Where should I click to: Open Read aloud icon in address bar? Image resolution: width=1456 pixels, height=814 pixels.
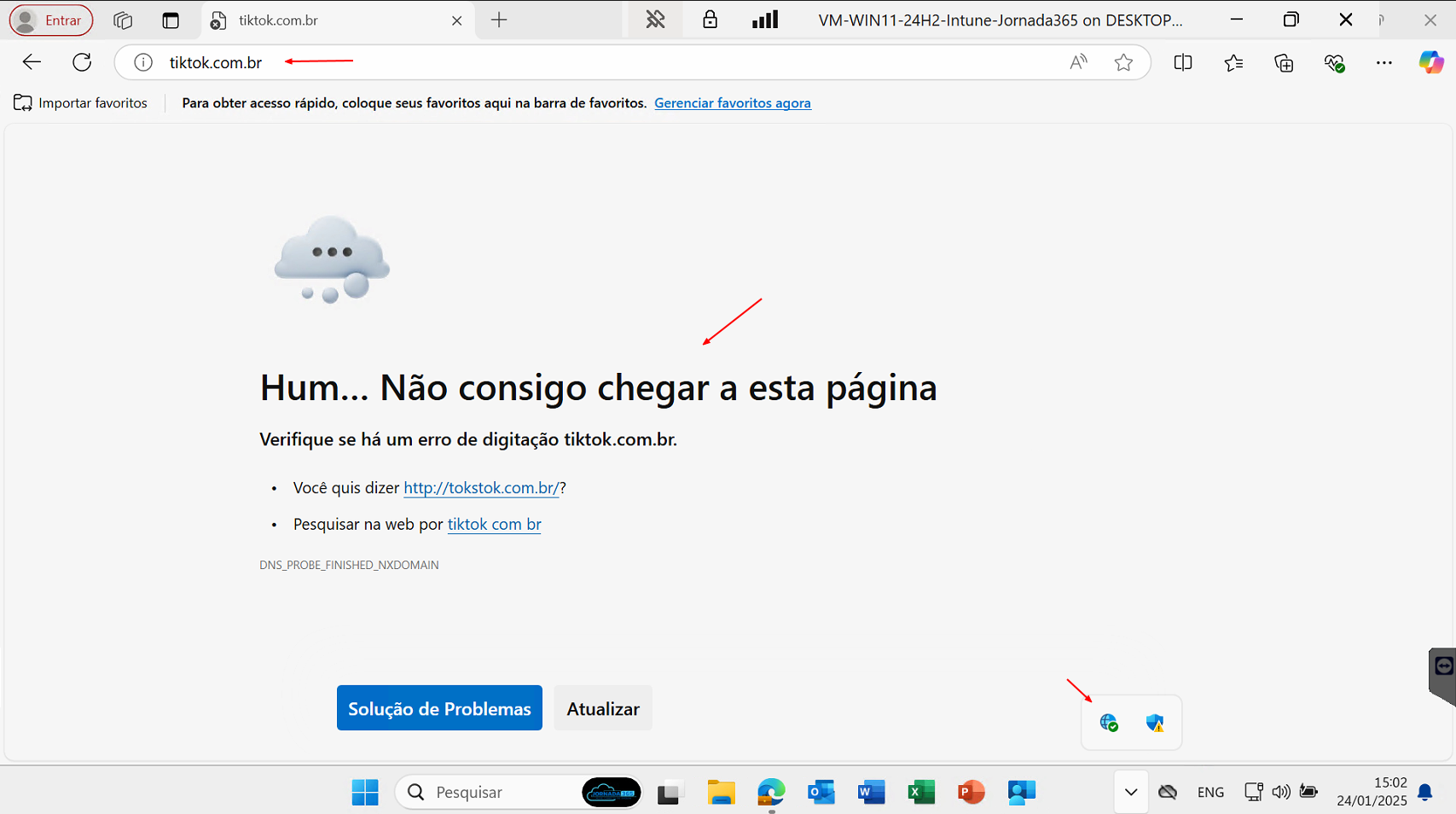click(1079, 61)
